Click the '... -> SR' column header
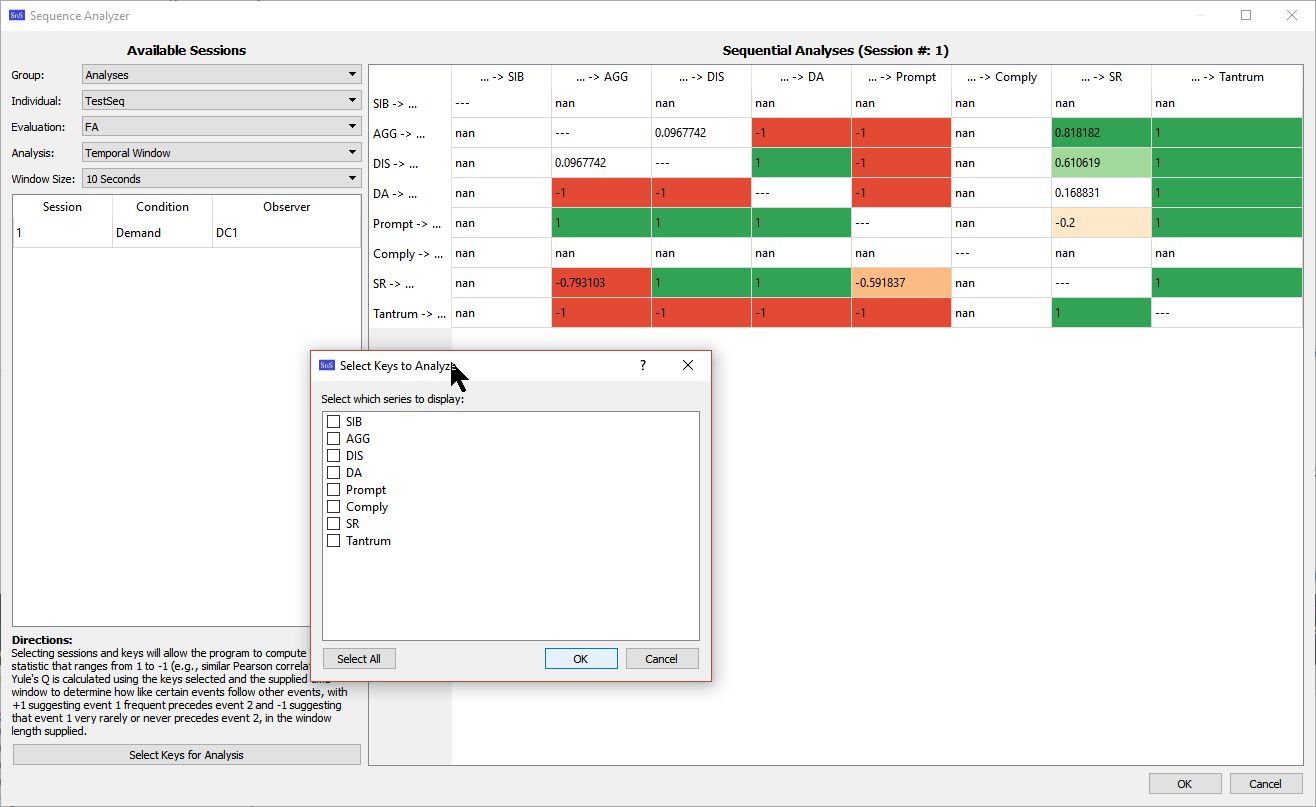Screen dimensions: 1316x807 click(x=1100, y=77)
